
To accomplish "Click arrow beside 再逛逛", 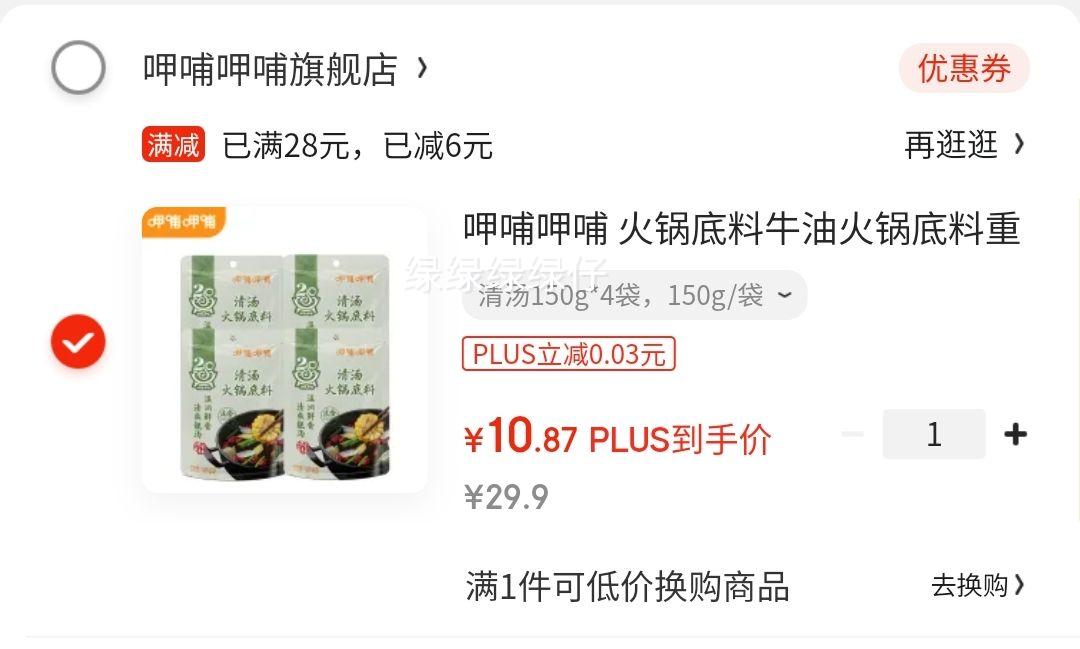I will click(1019, 144).
